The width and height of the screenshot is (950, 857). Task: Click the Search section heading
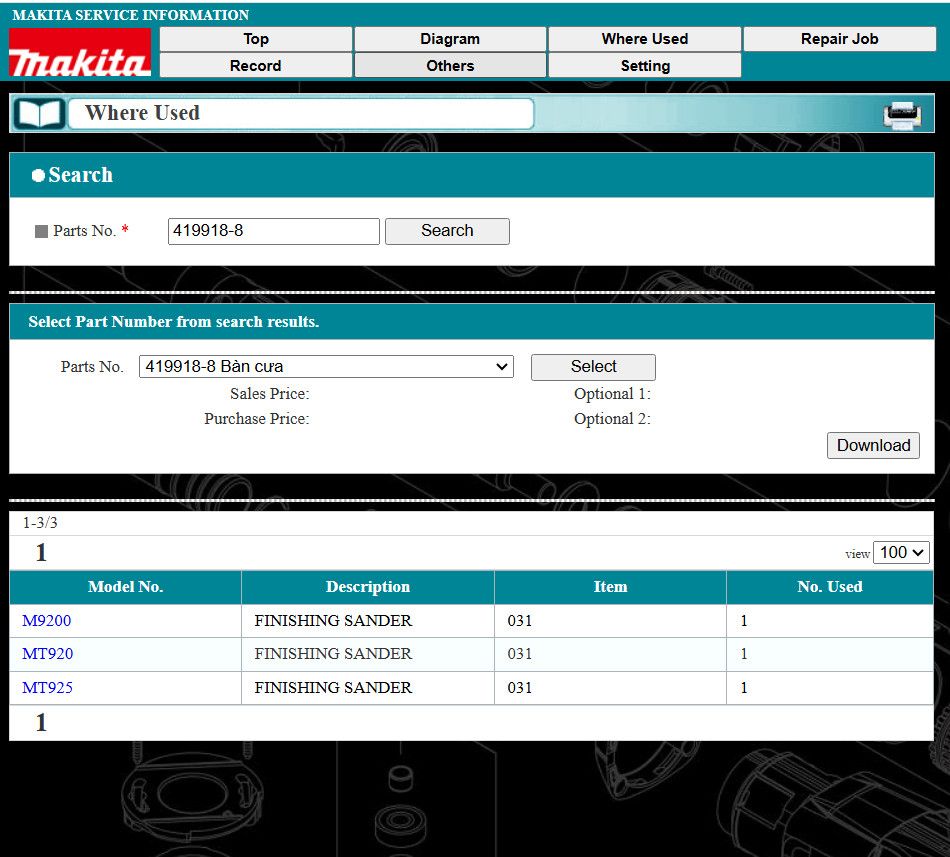point(80,175)
